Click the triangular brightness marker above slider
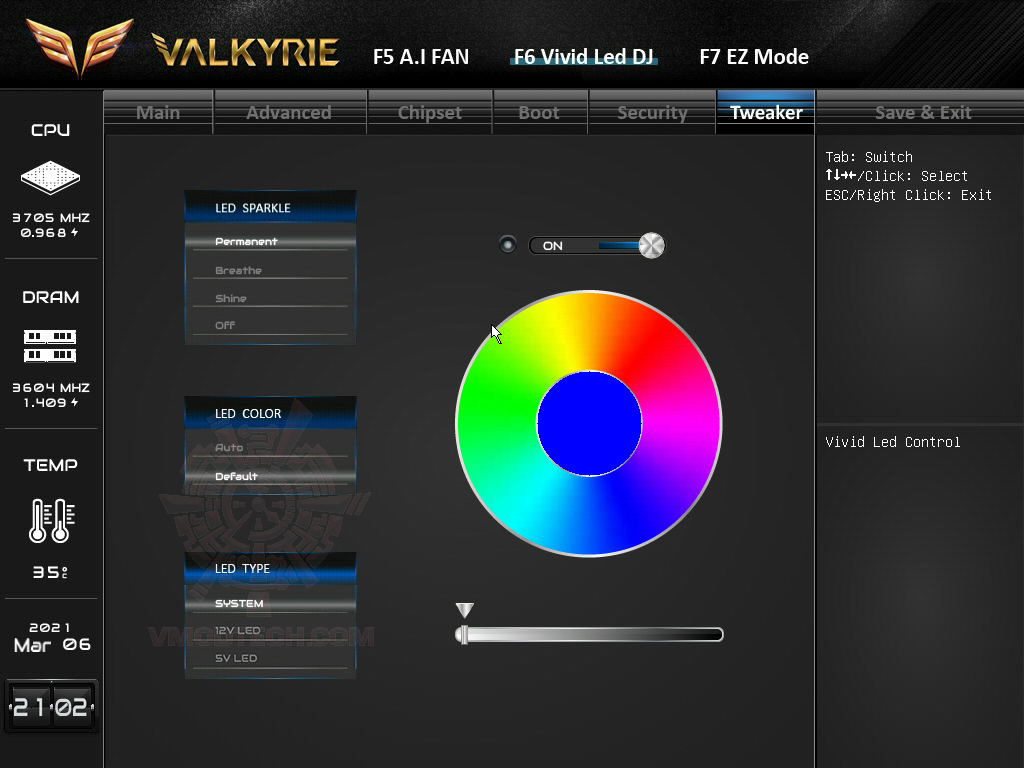Screen dimensions: 1024x768 (464, 610)
